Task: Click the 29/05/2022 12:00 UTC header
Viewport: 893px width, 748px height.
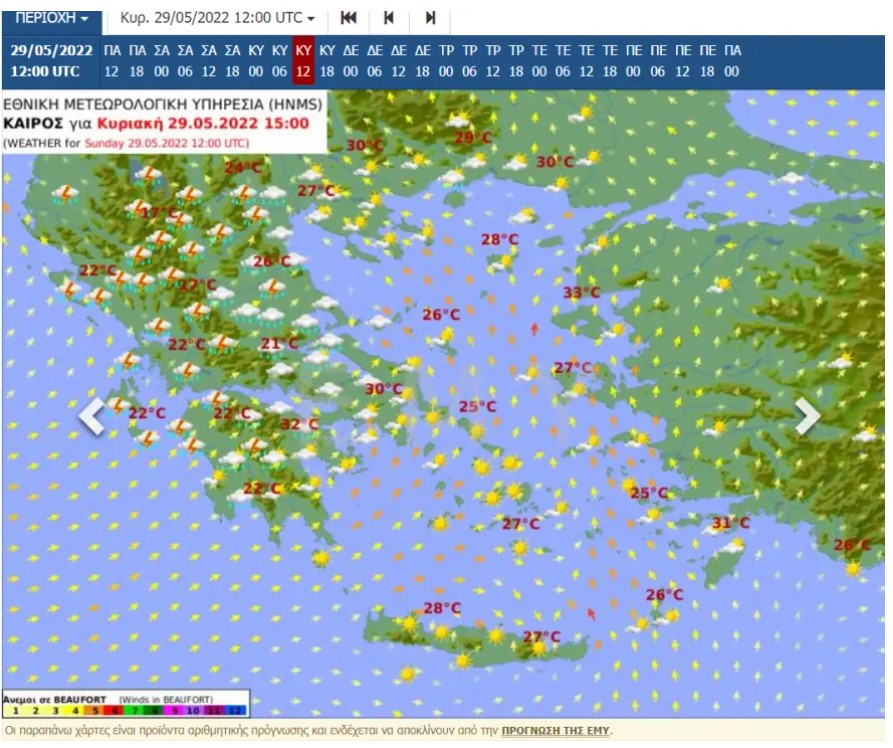Action: click(51, 61)
